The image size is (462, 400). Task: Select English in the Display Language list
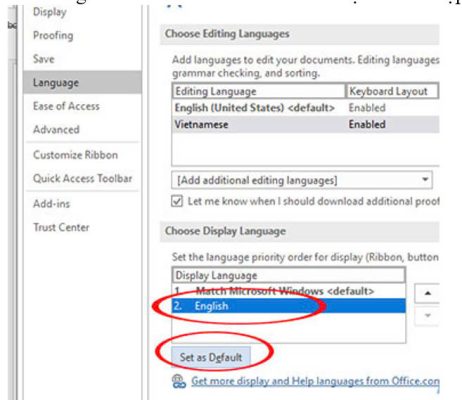pos(289,306)
